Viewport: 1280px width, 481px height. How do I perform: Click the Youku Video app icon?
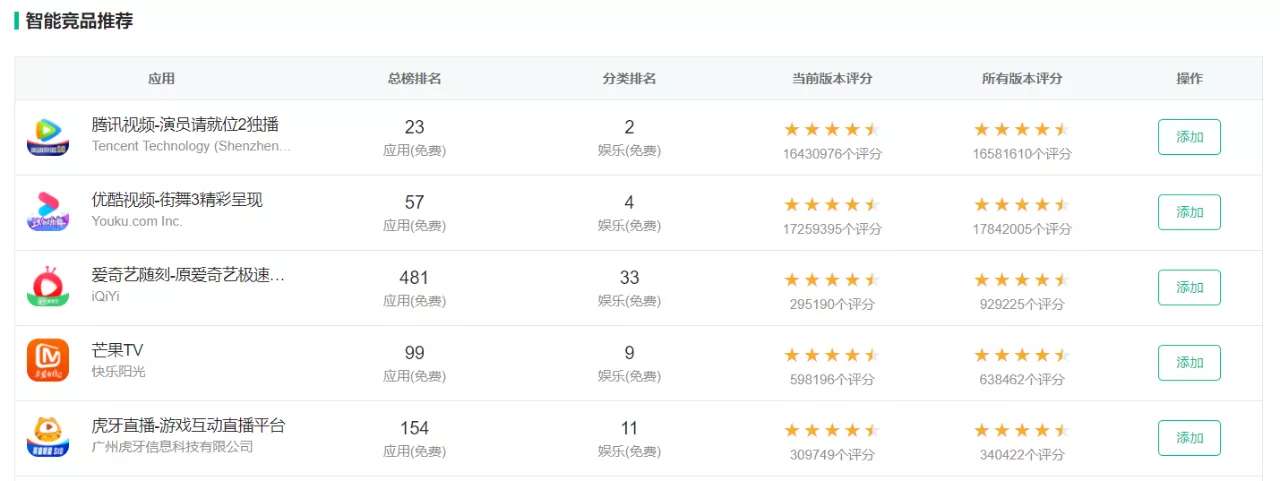click(x=48, y=212)
